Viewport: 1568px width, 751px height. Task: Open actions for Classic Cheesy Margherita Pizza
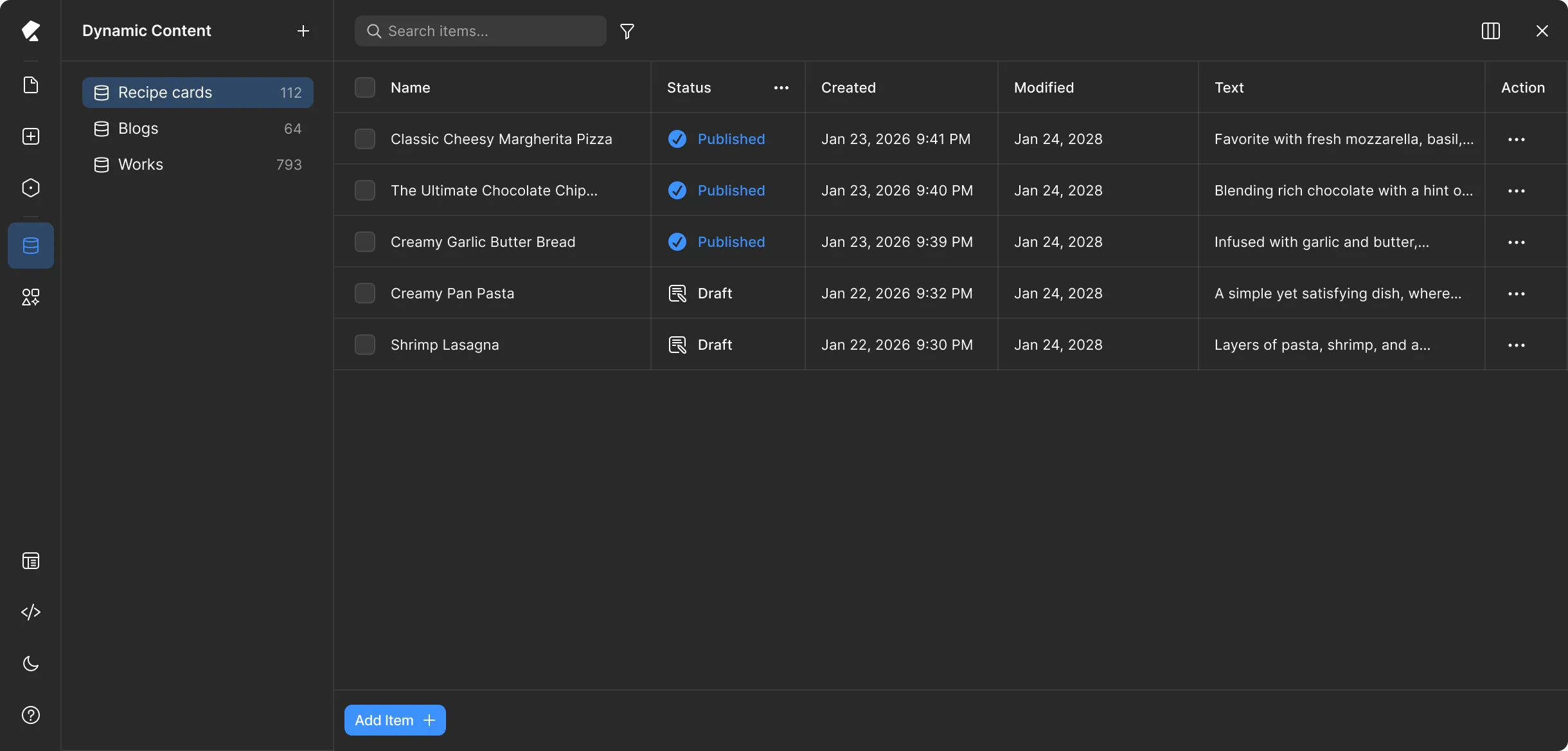tap(1517, 139)
